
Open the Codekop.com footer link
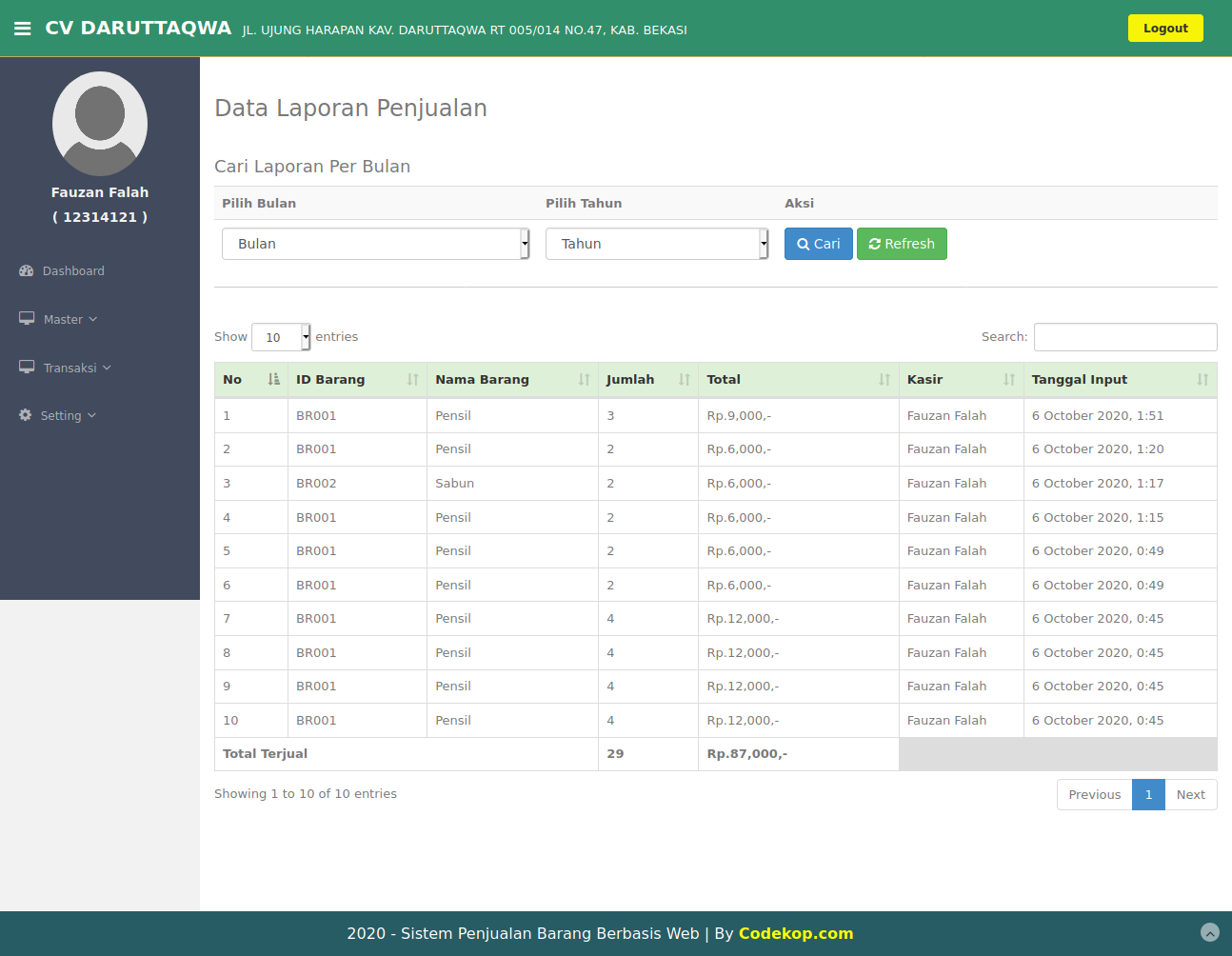(796, 934)
